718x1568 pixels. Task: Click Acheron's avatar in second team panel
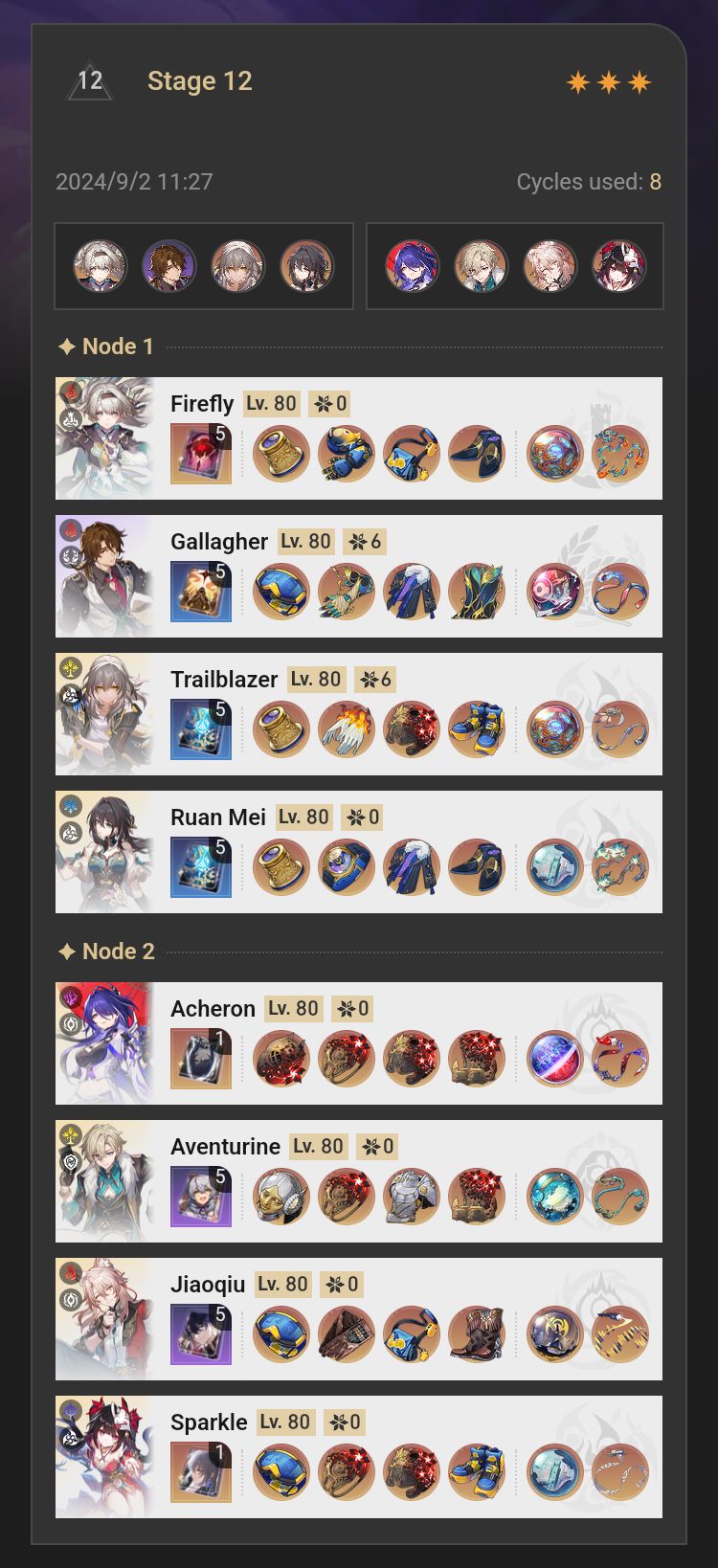tap(412, 266)
